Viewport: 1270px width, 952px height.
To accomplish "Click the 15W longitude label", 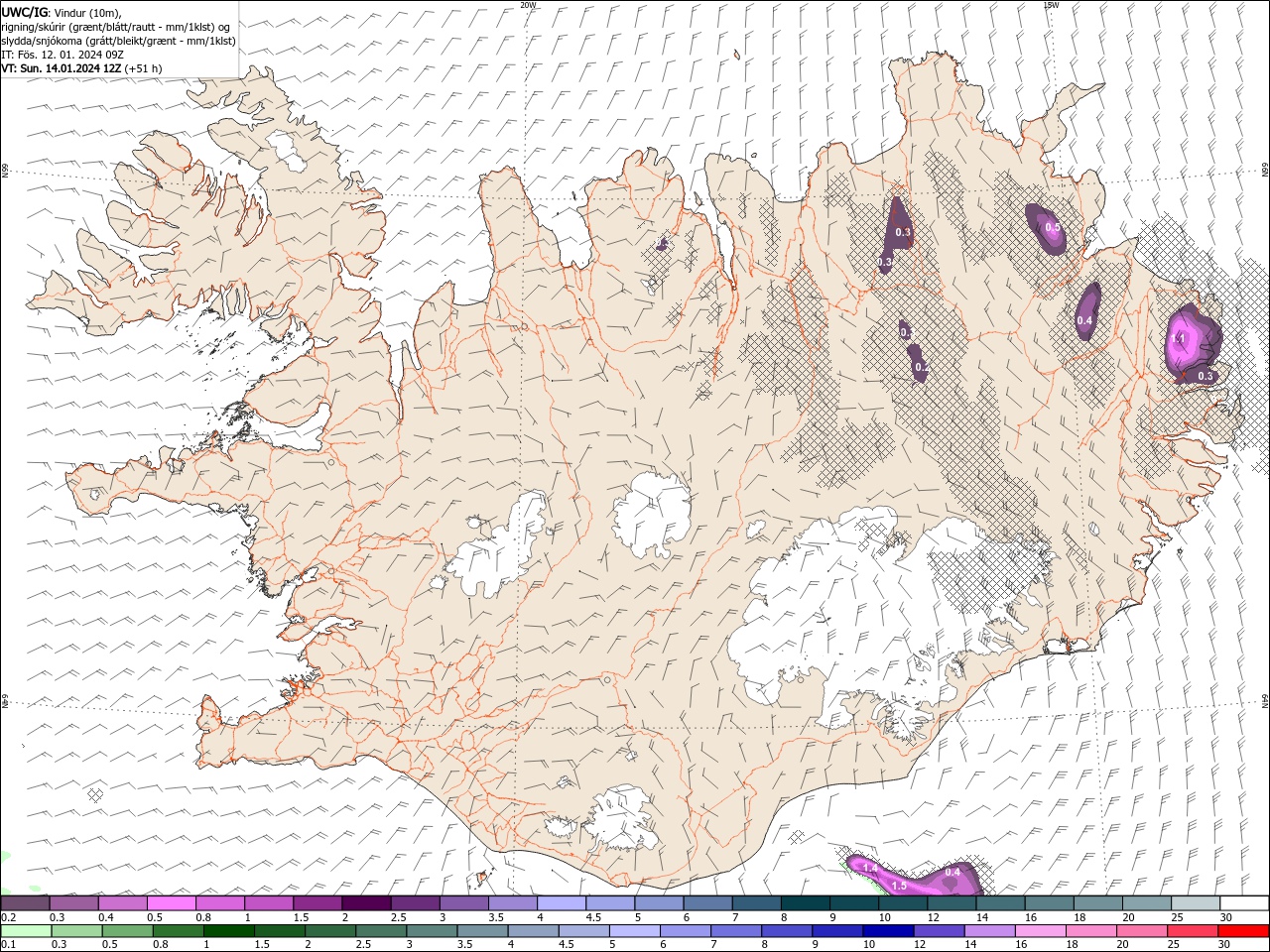I will 1051,5.
